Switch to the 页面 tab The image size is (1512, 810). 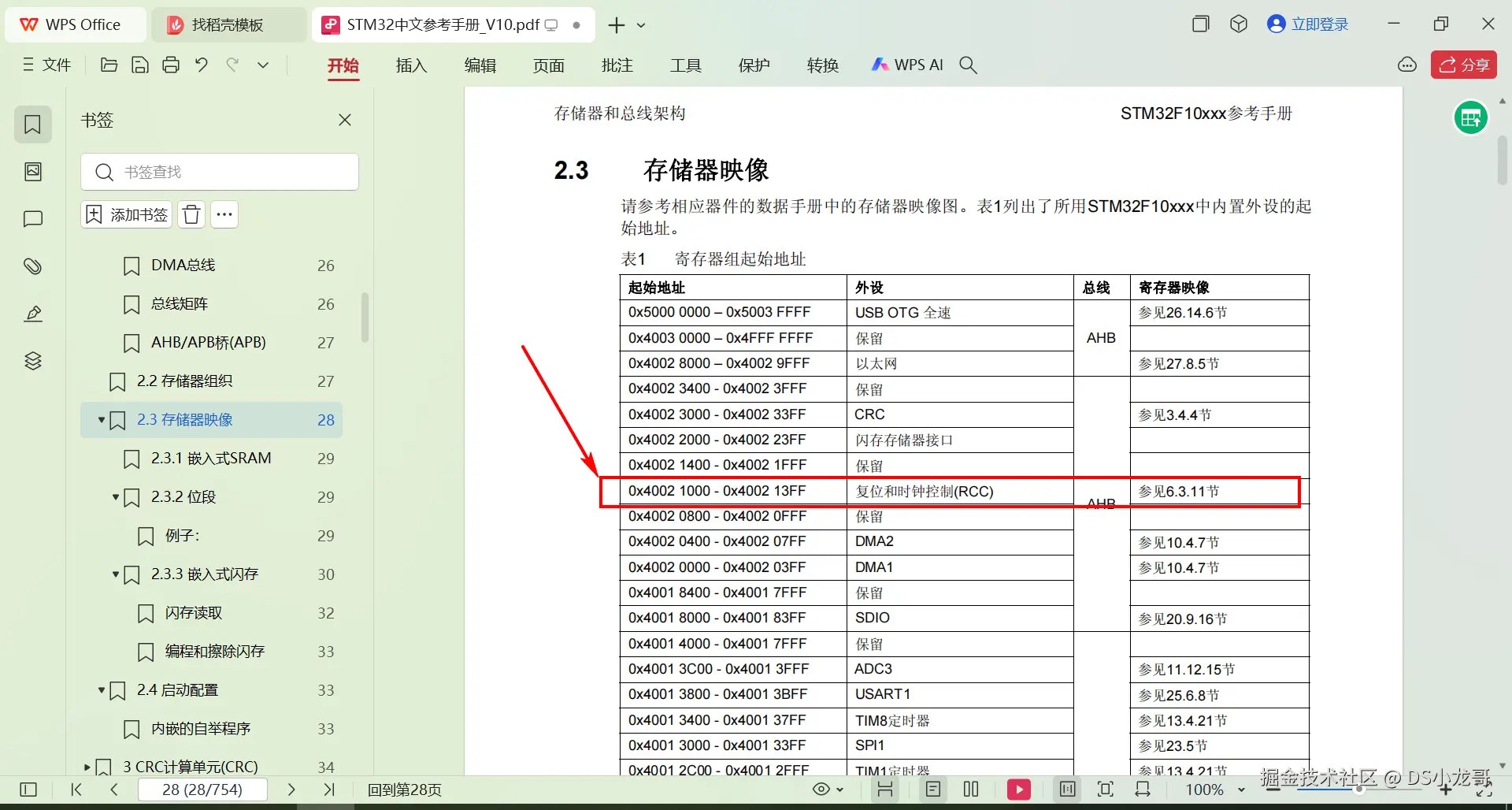tap(548, 65)
